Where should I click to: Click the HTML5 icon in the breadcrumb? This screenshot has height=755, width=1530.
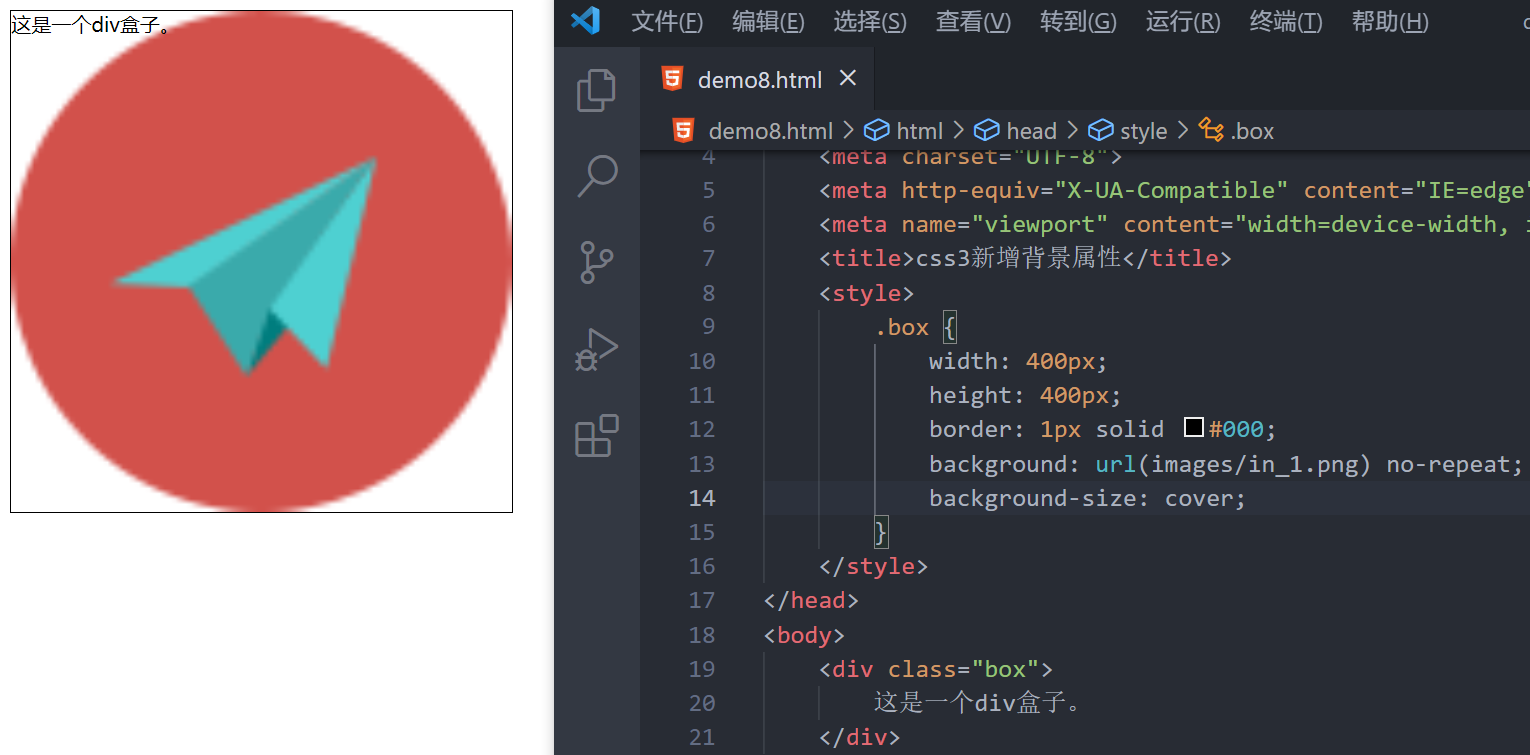(684, 130)
